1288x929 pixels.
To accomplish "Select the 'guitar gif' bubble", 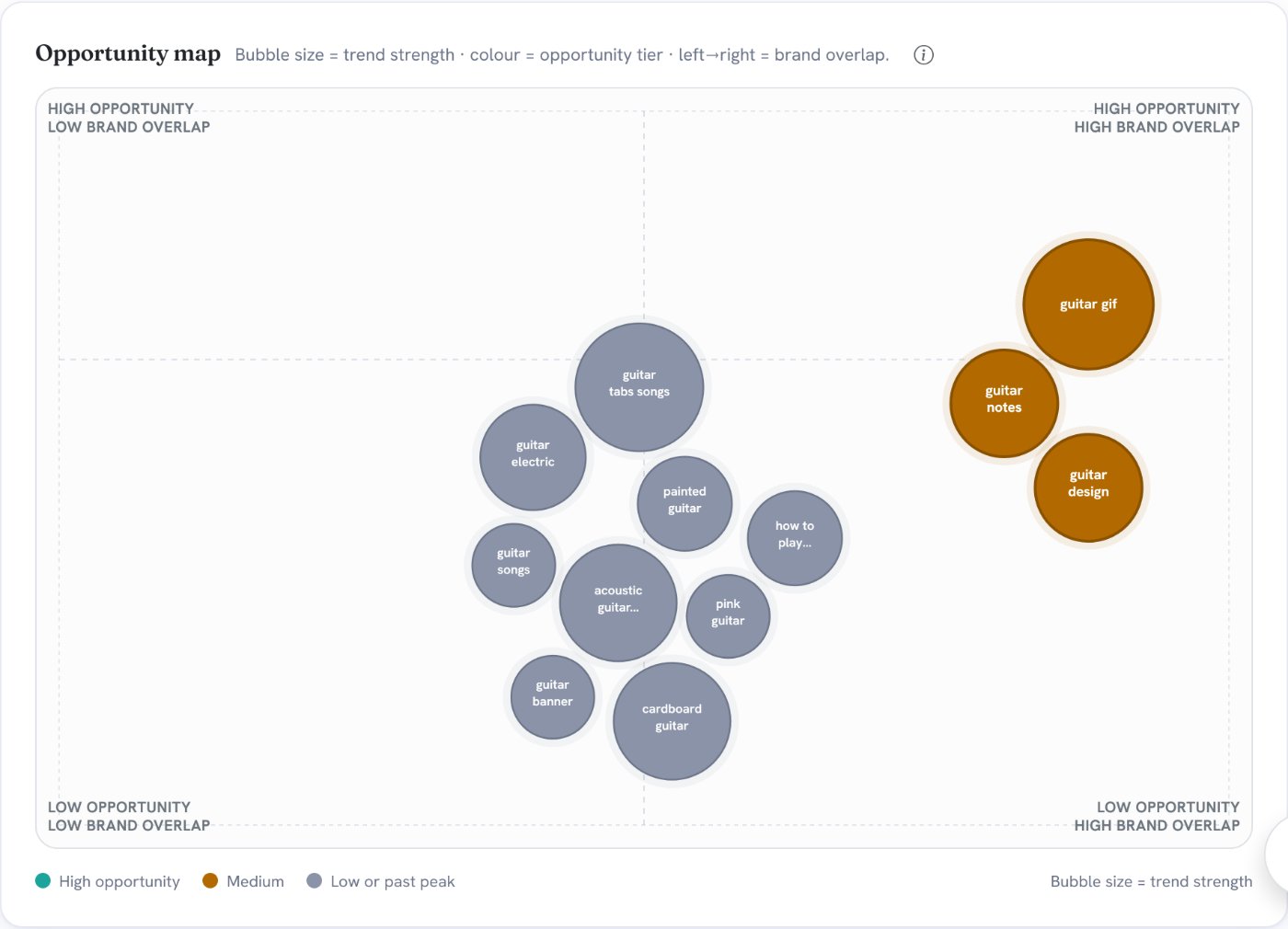I will click(1088, 304).
